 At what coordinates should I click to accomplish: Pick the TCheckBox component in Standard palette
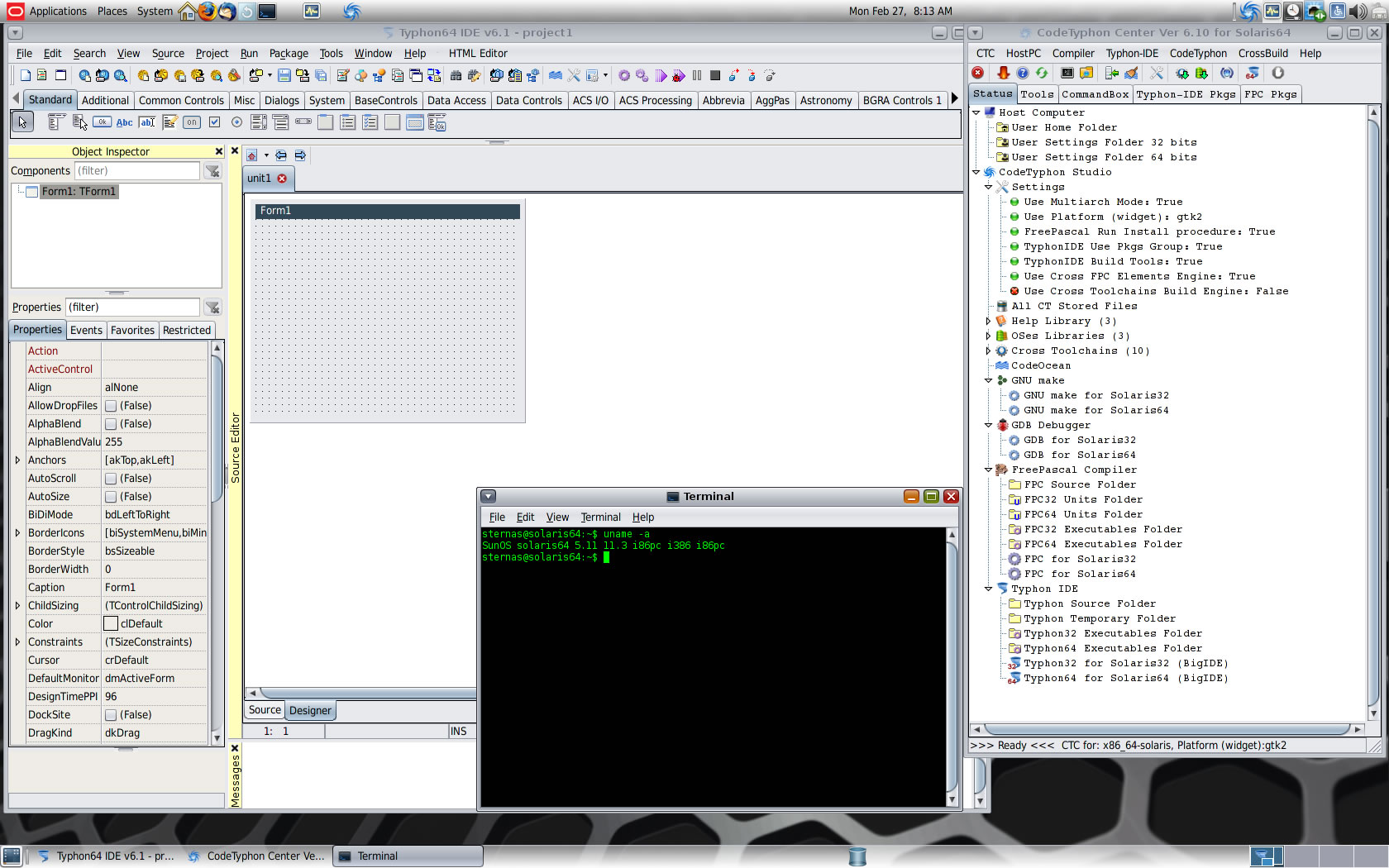click(x=214, y=122)
